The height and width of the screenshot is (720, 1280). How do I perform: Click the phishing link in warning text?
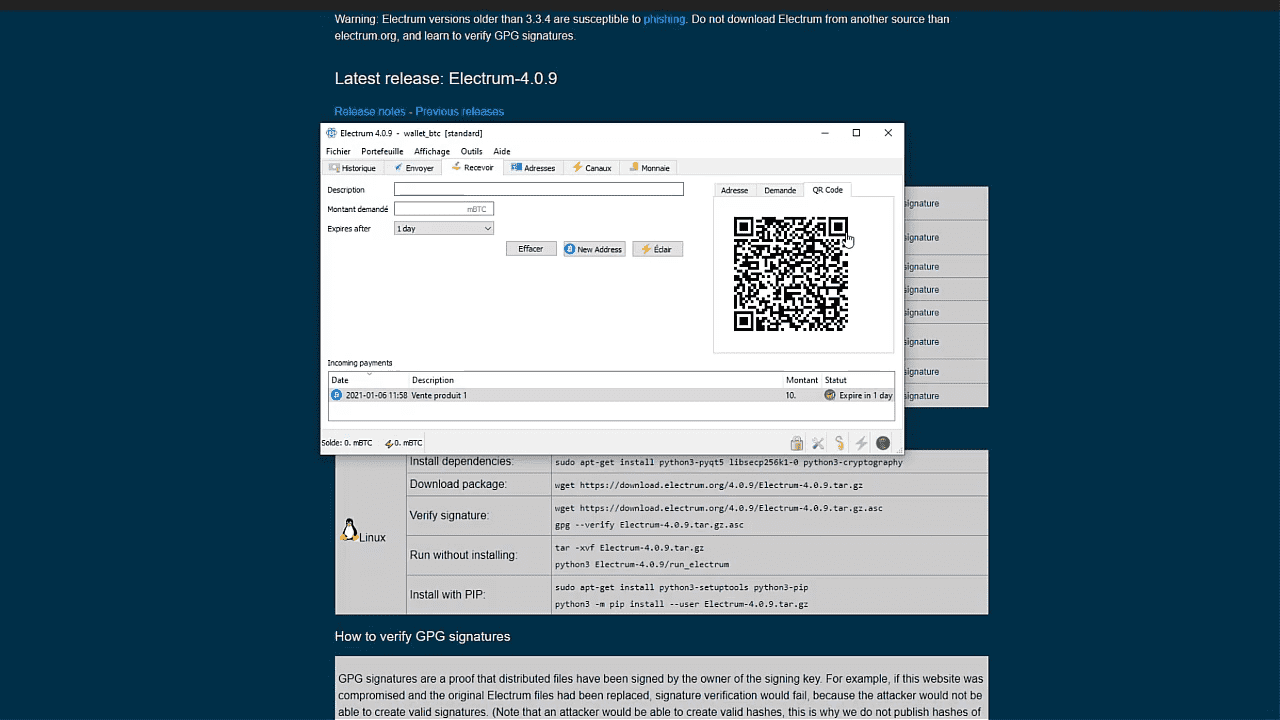665,19
